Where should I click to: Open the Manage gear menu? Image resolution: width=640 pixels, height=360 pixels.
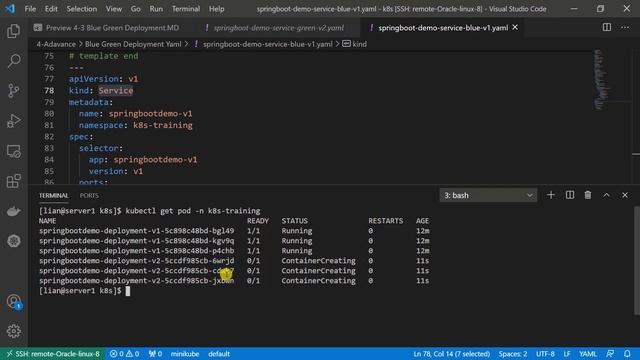click(13, 331)
